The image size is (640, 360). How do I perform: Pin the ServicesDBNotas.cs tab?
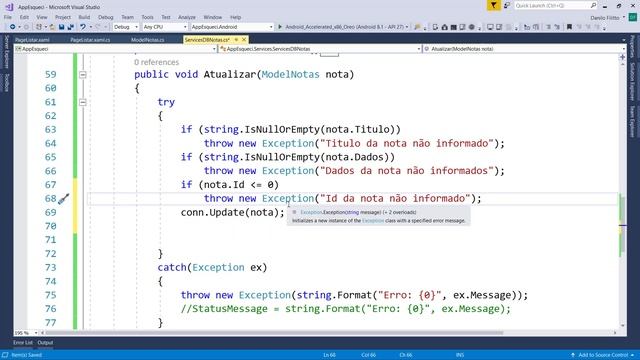tap(236, 40)
